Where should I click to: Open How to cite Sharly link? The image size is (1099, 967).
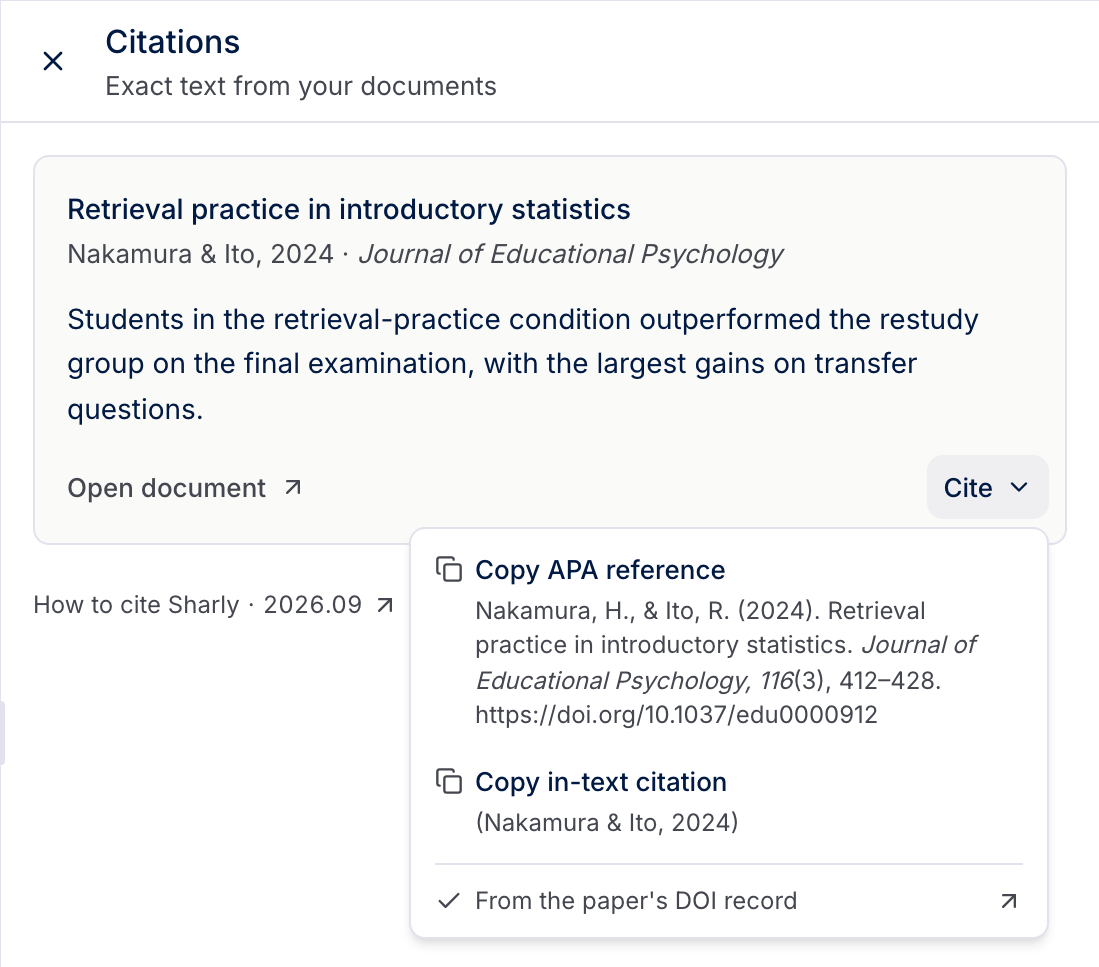(213, 605)
